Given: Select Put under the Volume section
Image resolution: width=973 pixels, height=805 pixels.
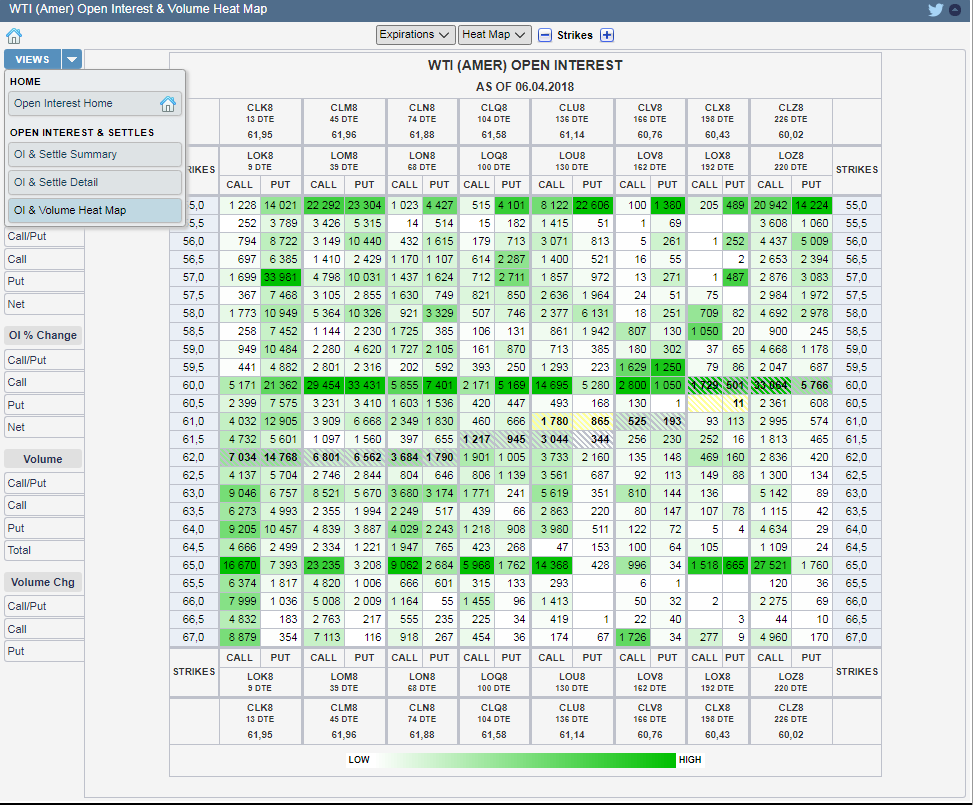Looking at the screenshot, I should click(x=30, y=528).
